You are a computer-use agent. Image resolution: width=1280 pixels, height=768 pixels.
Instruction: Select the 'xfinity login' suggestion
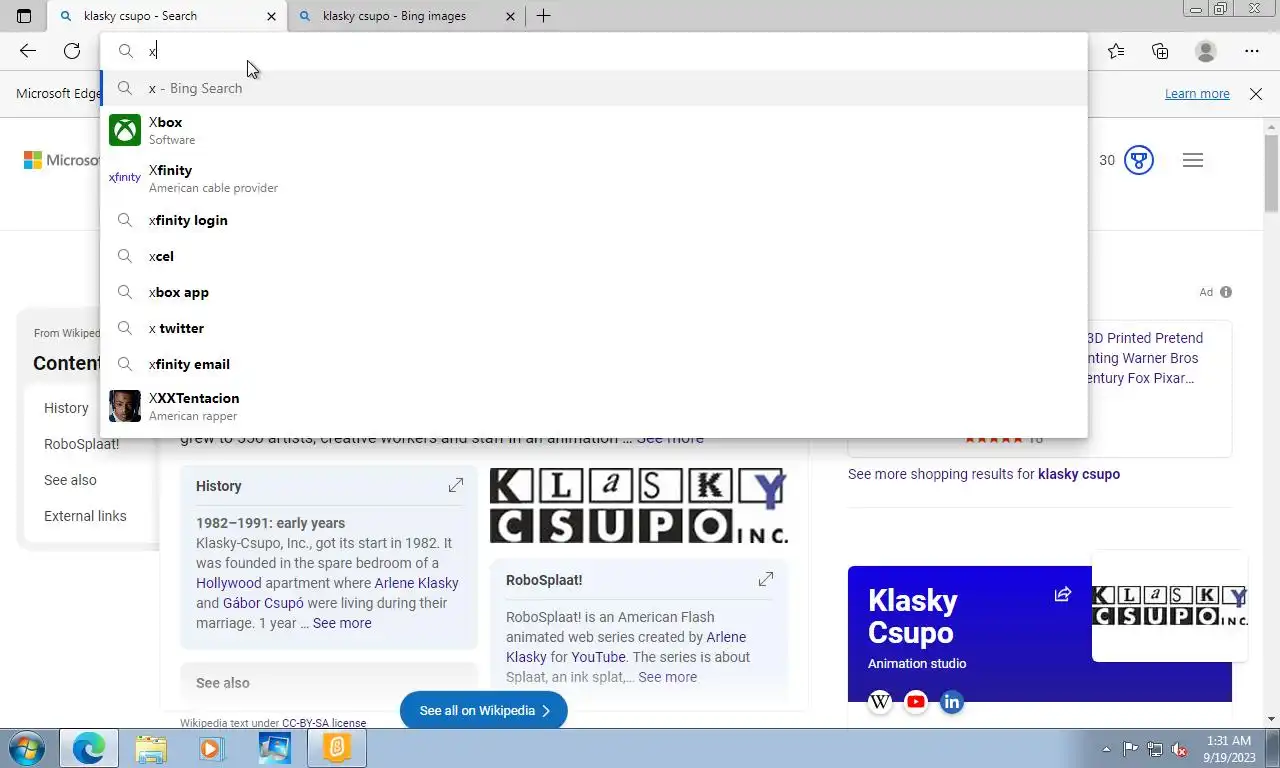[594, 220]
